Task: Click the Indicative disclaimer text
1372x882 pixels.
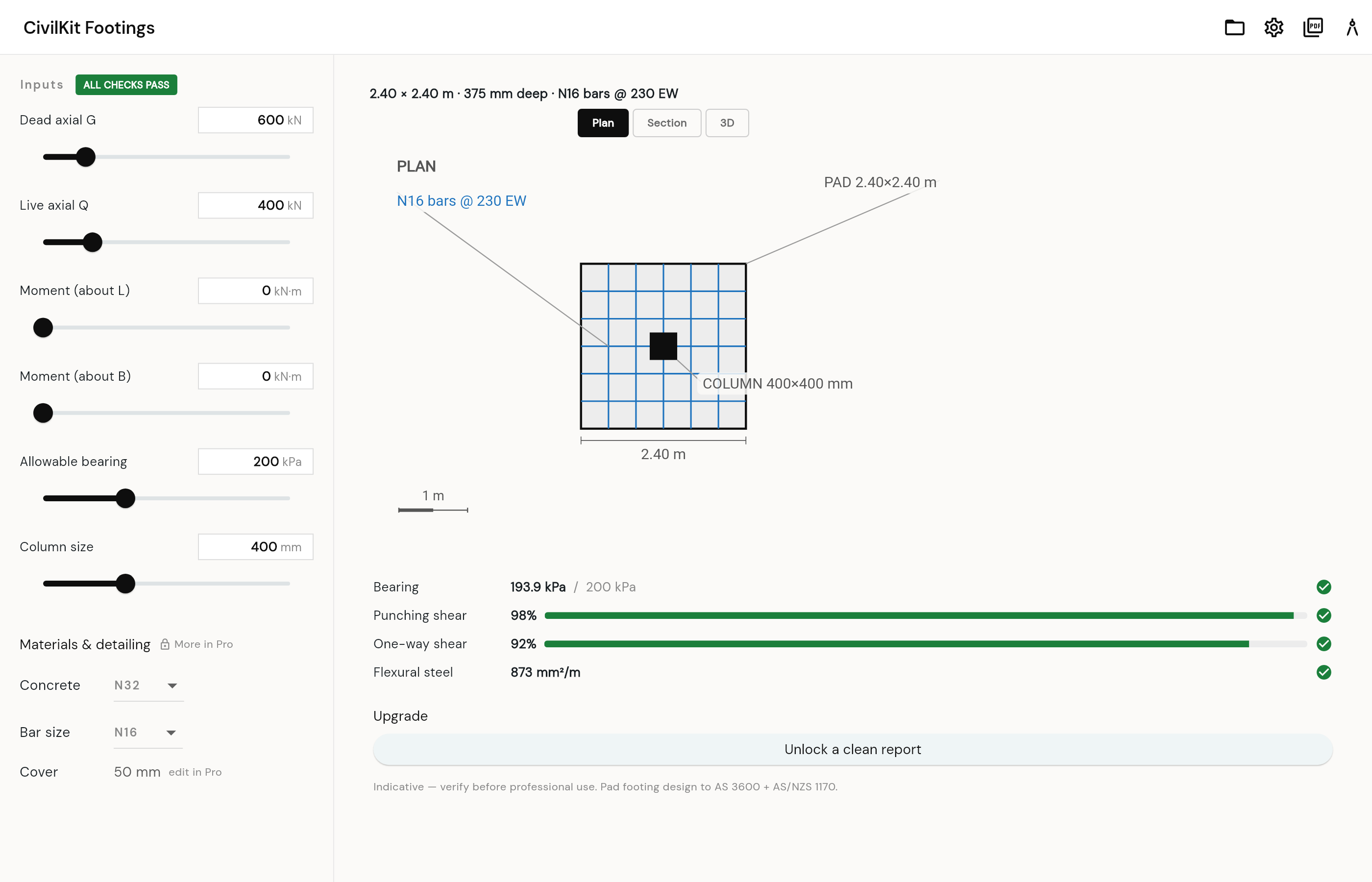Action: (605, 787)
